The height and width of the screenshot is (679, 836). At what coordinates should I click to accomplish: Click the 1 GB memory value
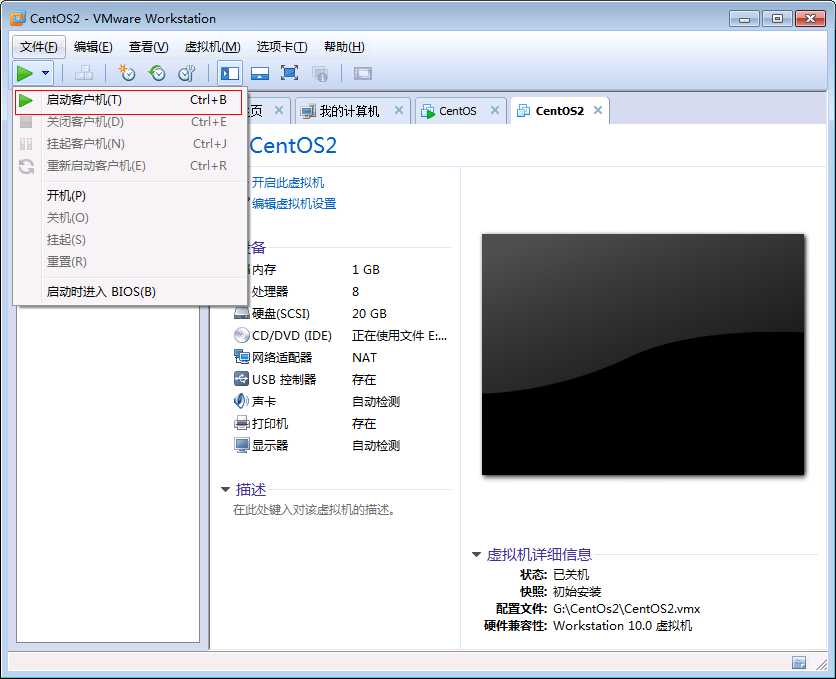pos(366,270)
